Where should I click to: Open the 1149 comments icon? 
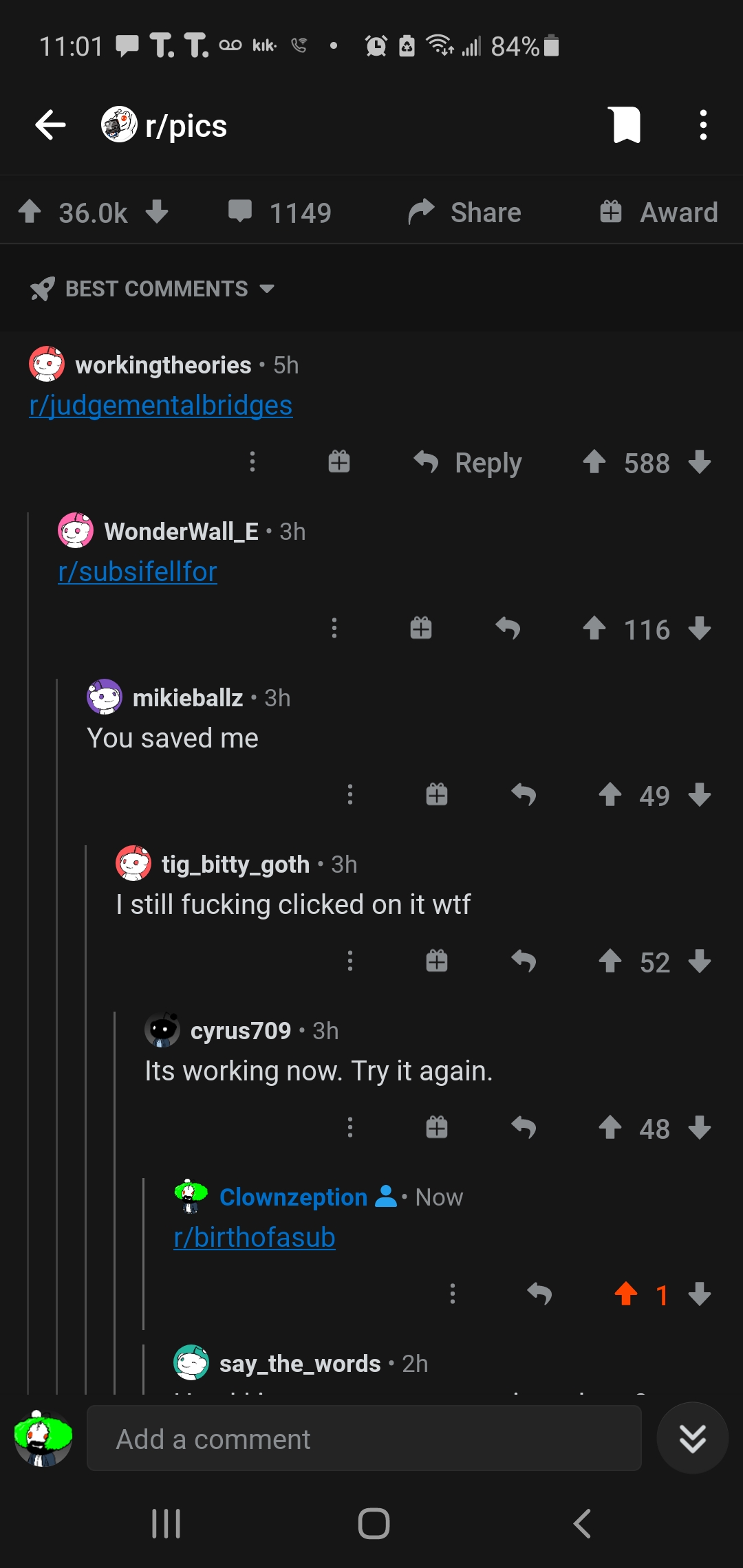pyautogui.click(x=240, y=212)
